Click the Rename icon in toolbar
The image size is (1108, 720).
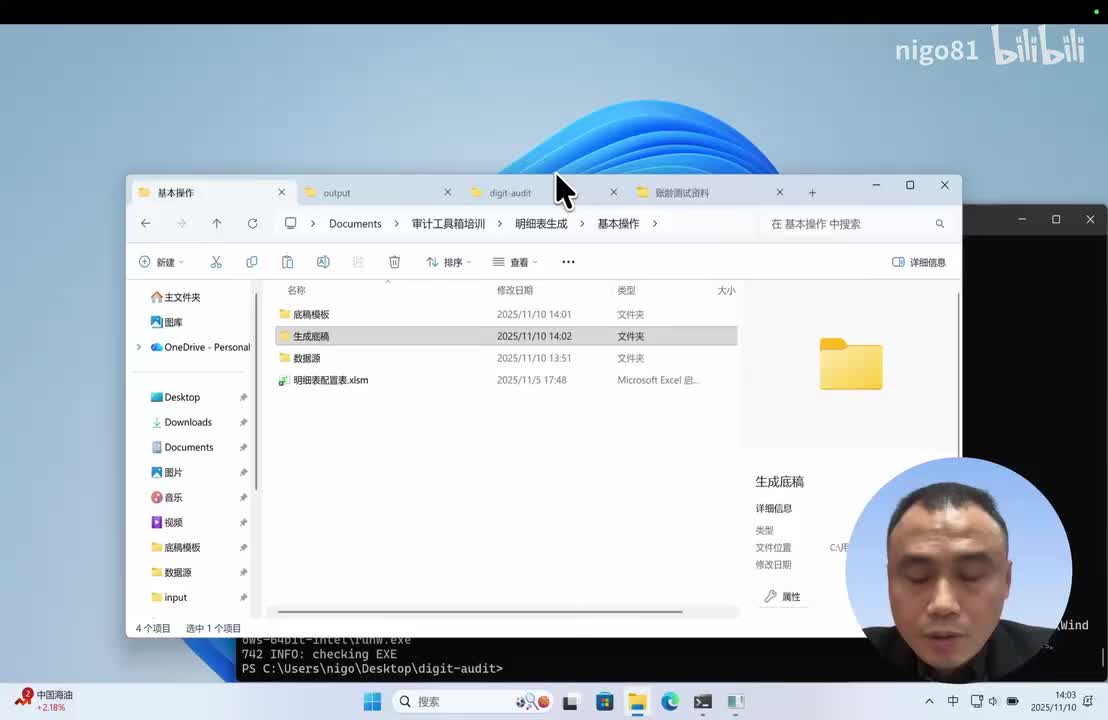tap(323, 262)
